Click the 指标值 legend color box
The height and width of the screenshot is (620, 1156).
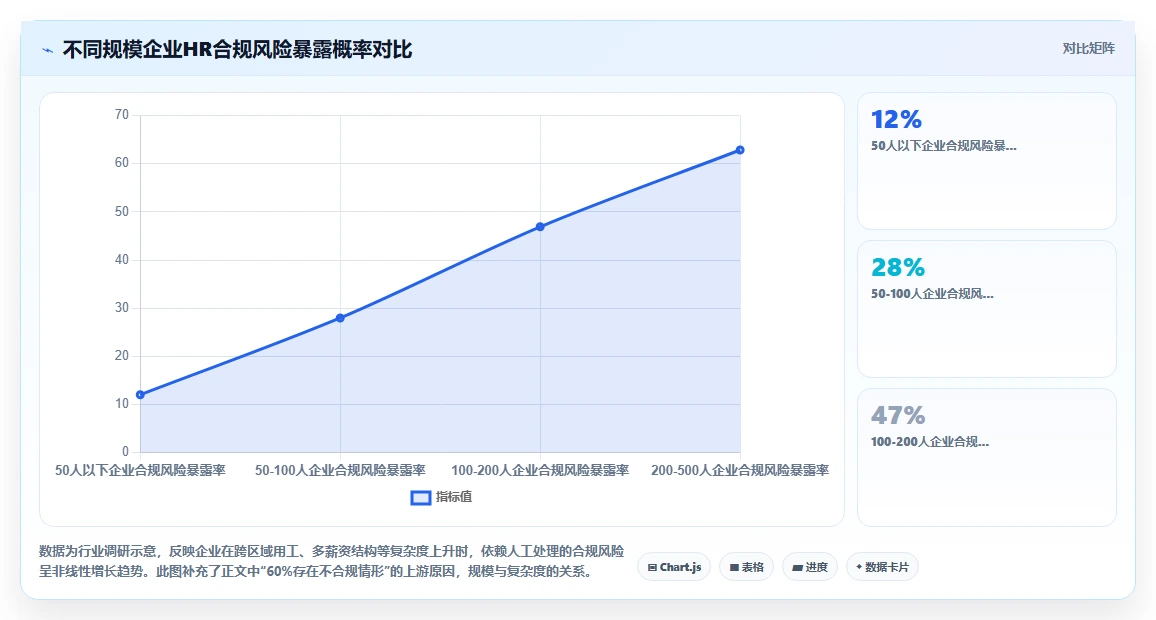420,498
